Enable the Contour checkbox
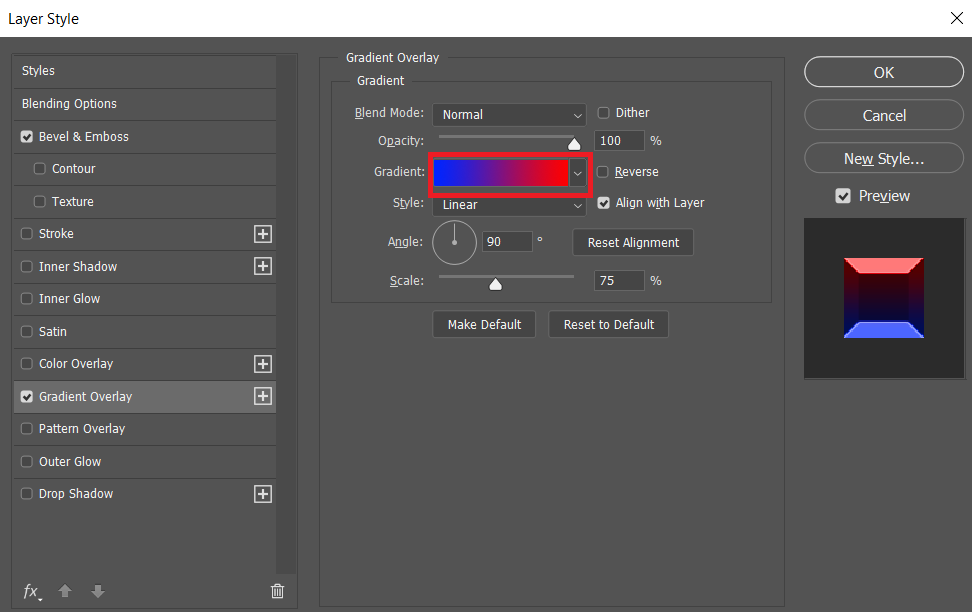972x612 pixels. coord(40,169)
